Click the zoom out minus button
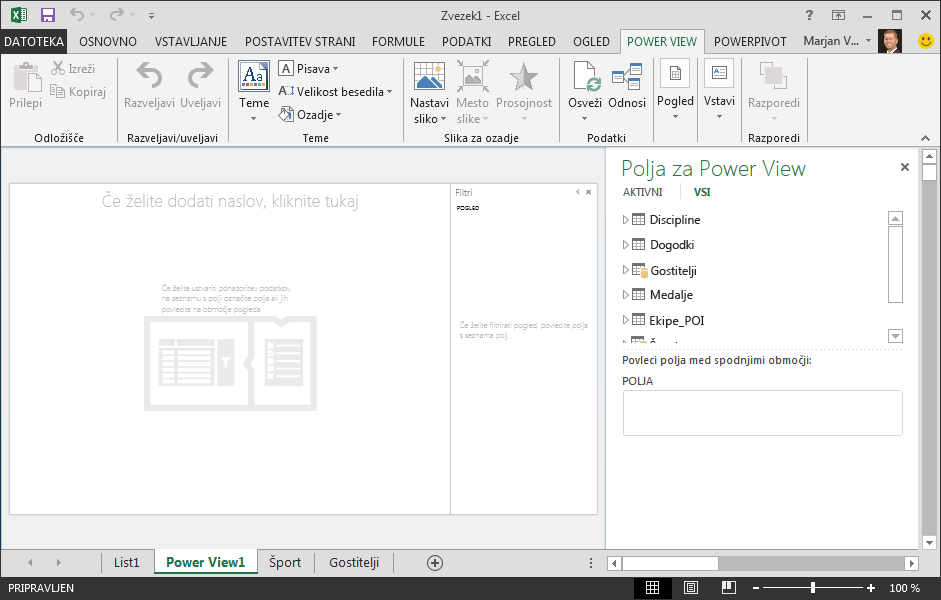This screenshot has height=600, width=941. click(x=756, y=588)
